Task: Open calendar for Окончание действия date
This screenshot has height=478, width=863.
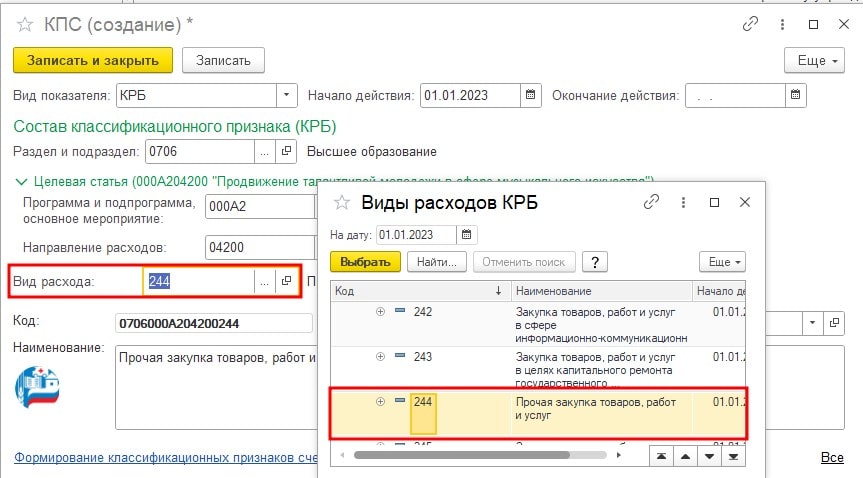Action: [x=796, y=96]
